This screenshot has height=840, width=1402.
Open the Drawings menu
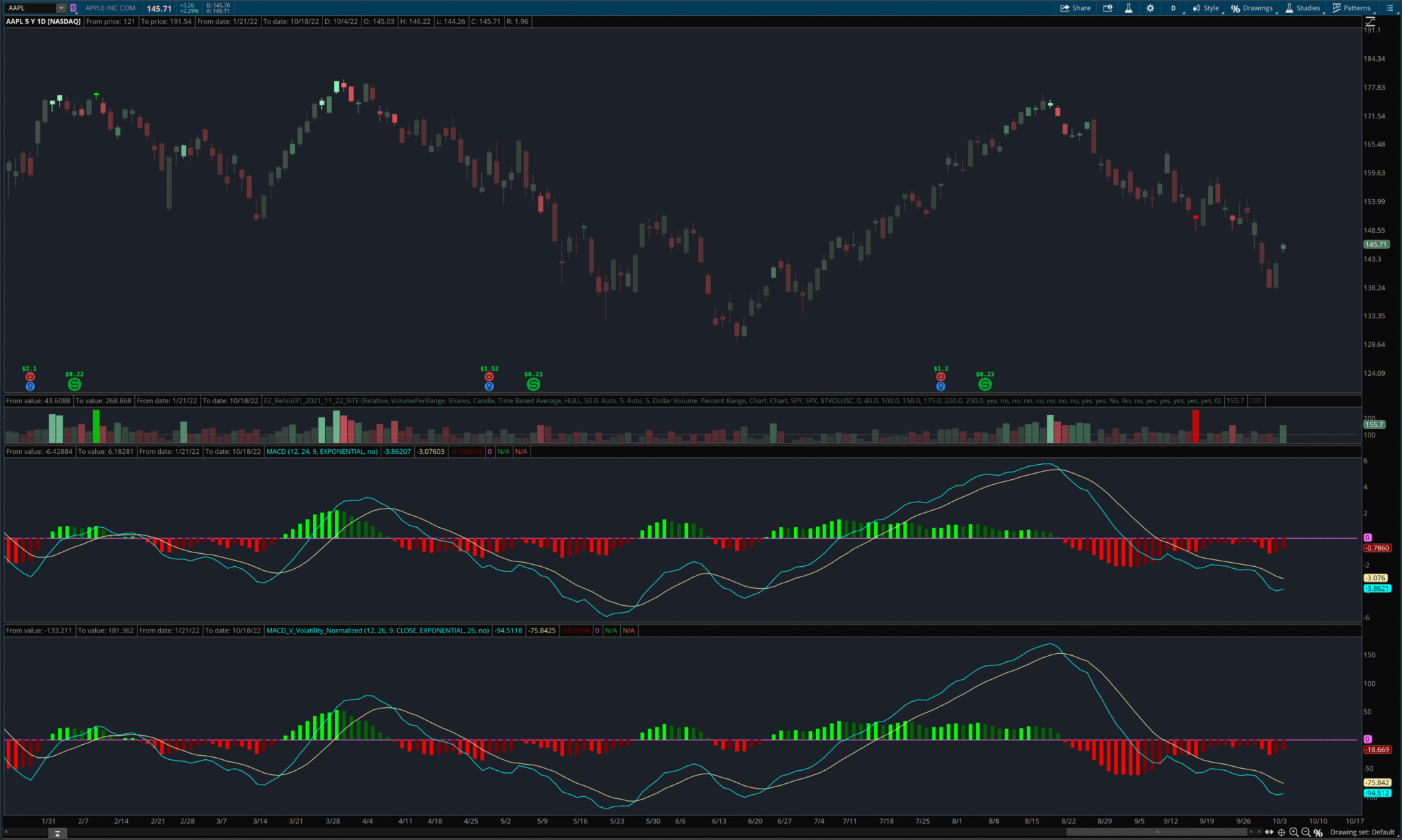(1252, 8)
